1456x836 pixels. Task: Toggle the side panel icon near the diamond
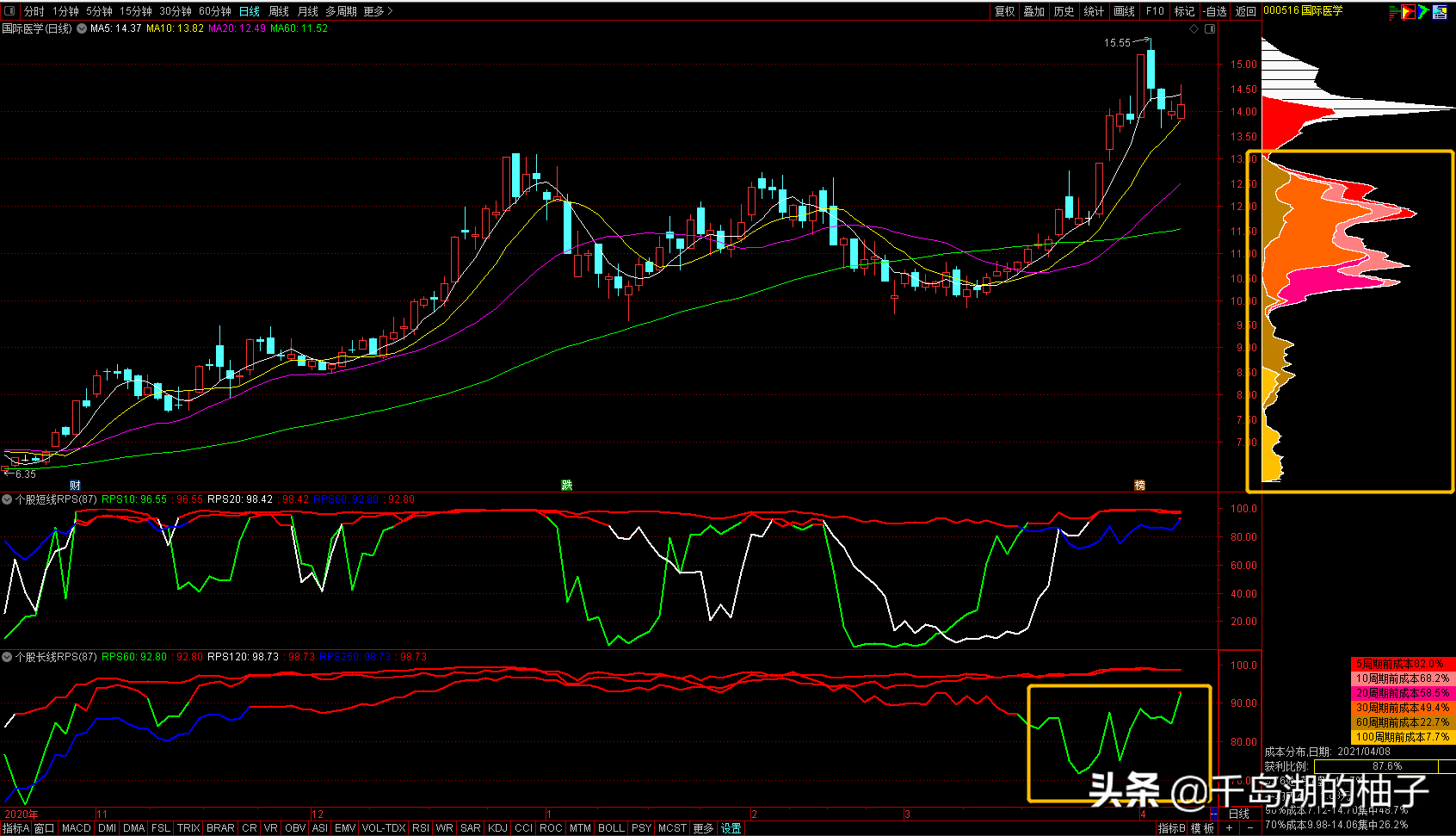click(x=1210, y=29)
